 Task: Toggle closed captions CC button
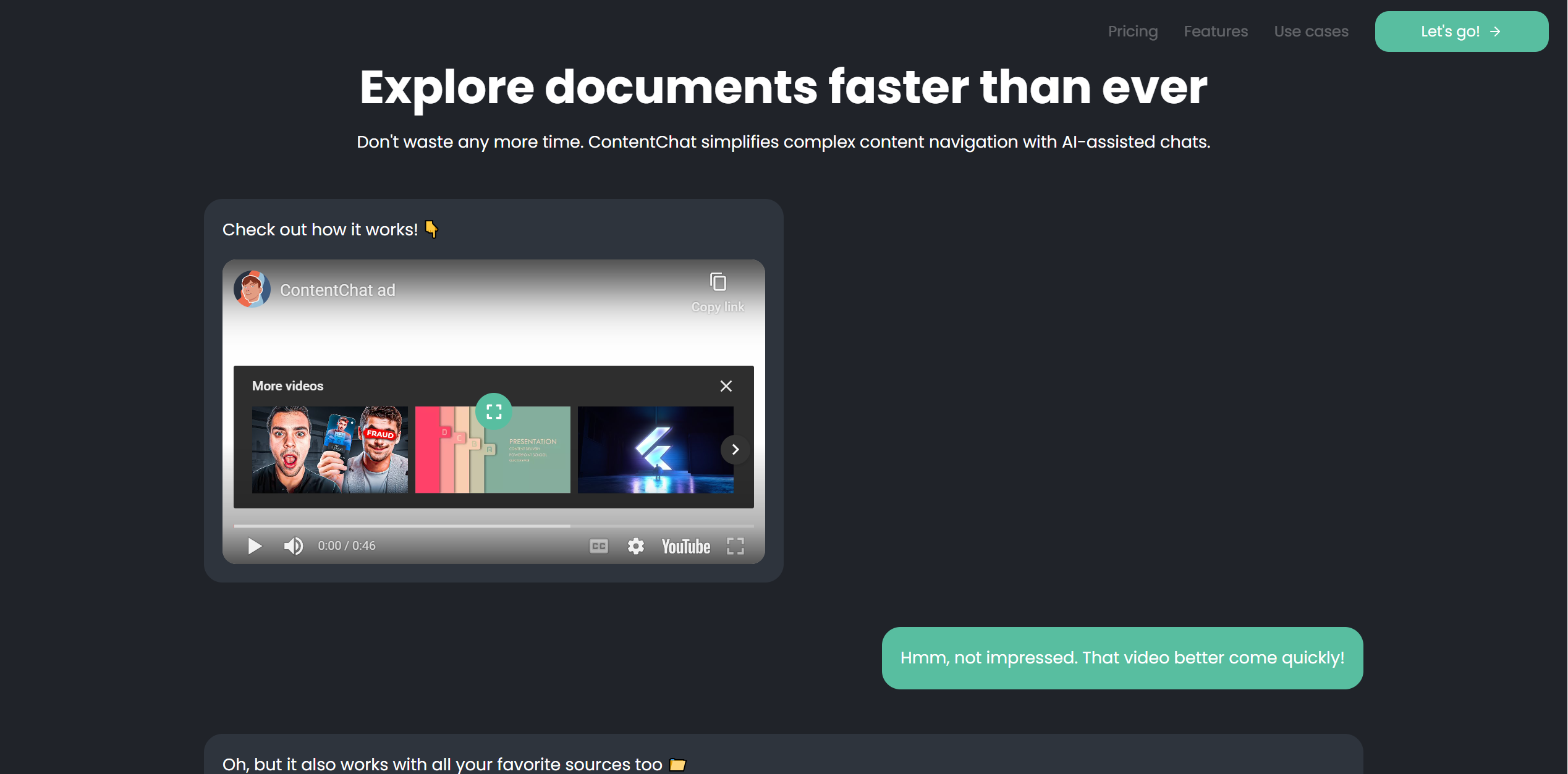coord(598,546)
